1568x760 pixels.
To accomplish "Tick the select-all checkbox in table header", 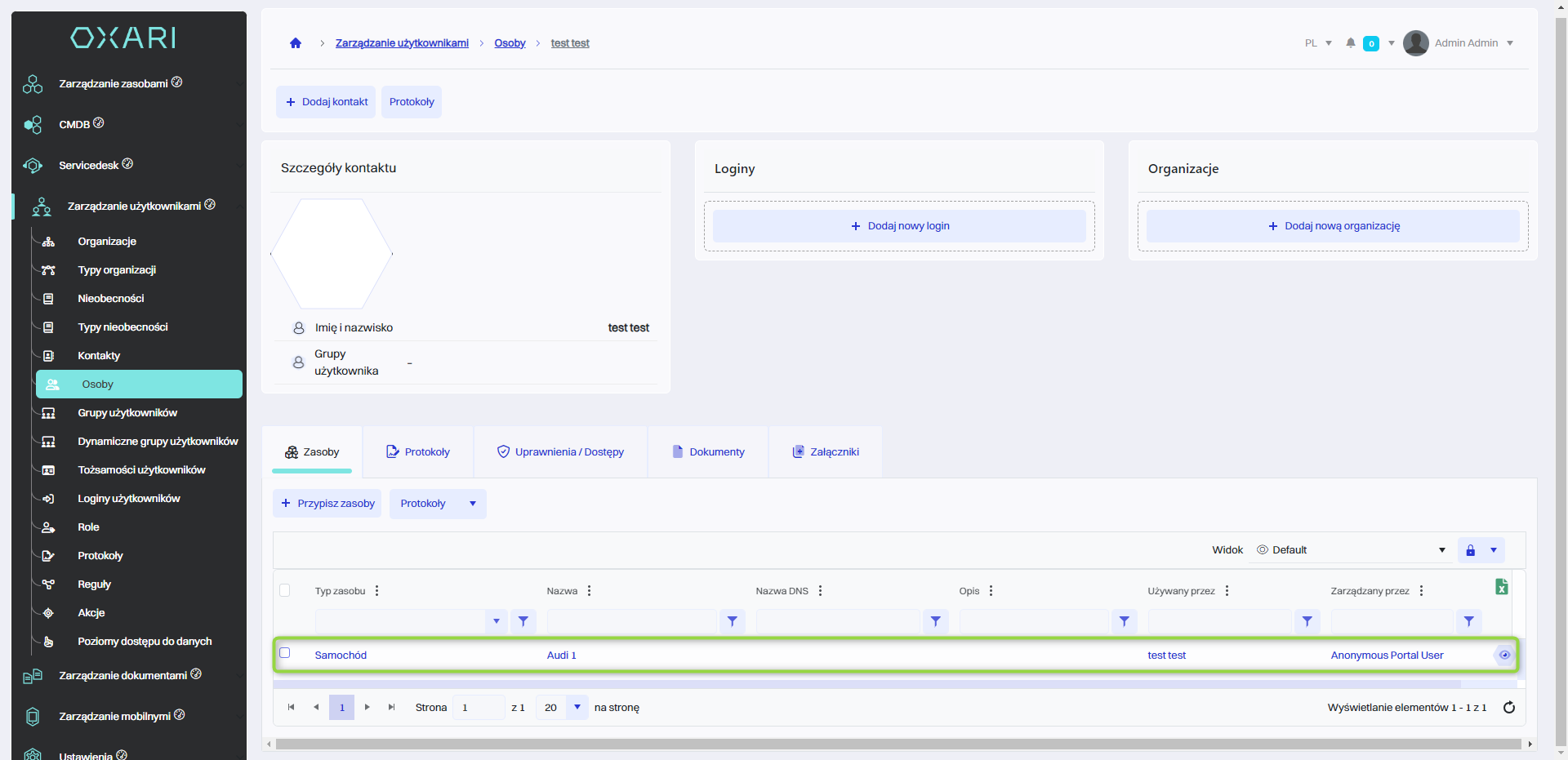I will pyautogui.click(x=285, y=591).
